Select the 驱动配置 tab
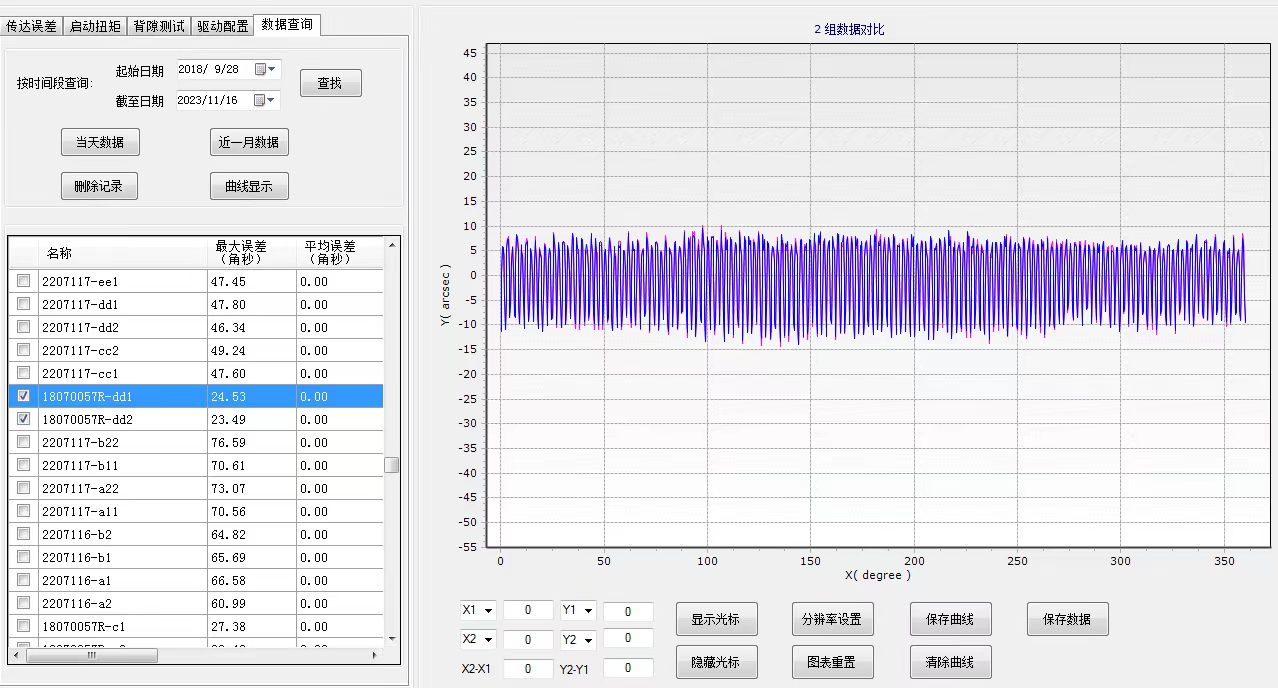 222,26
